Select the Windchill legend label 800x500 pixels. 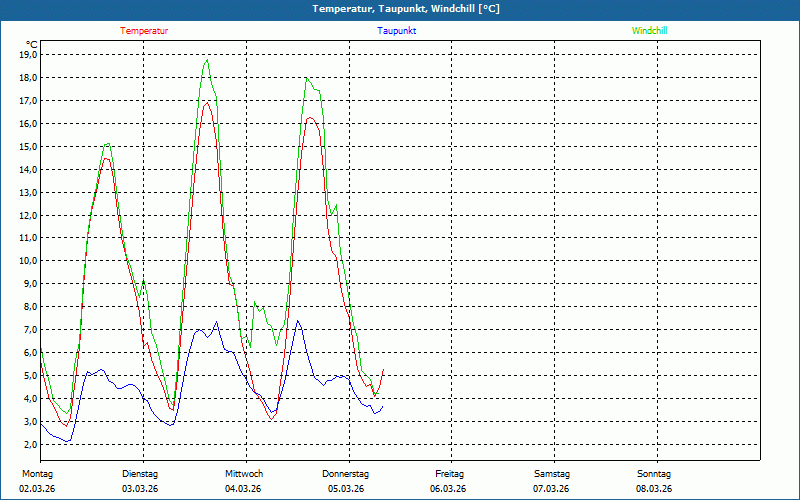[x=650, y=31]
